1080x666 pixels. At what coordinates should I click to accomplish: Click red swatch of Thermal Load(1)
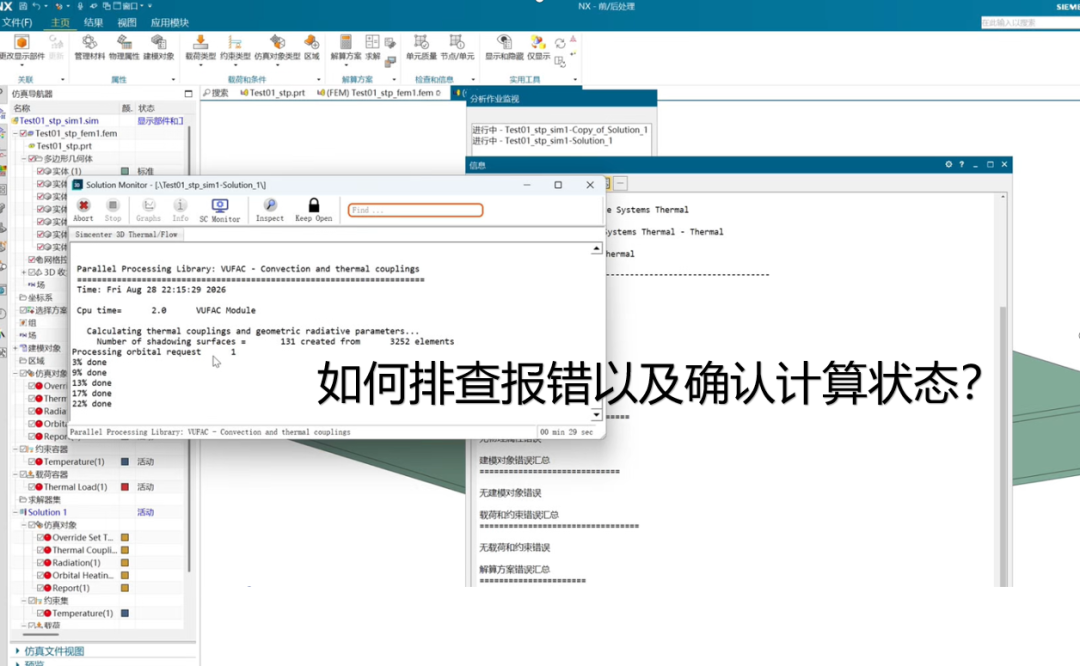[x=125, y=487]
